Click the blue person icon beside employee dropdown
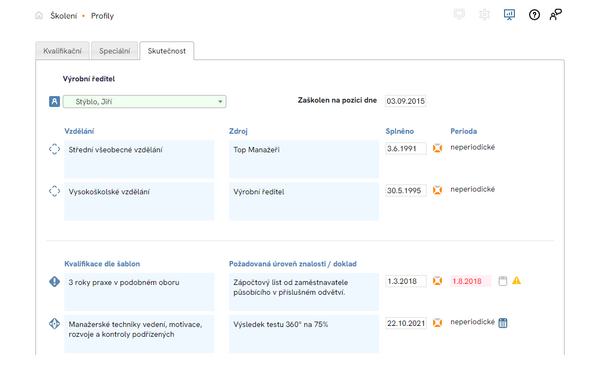This screenshot has width=600, height=378. click(x=54, y=101)
